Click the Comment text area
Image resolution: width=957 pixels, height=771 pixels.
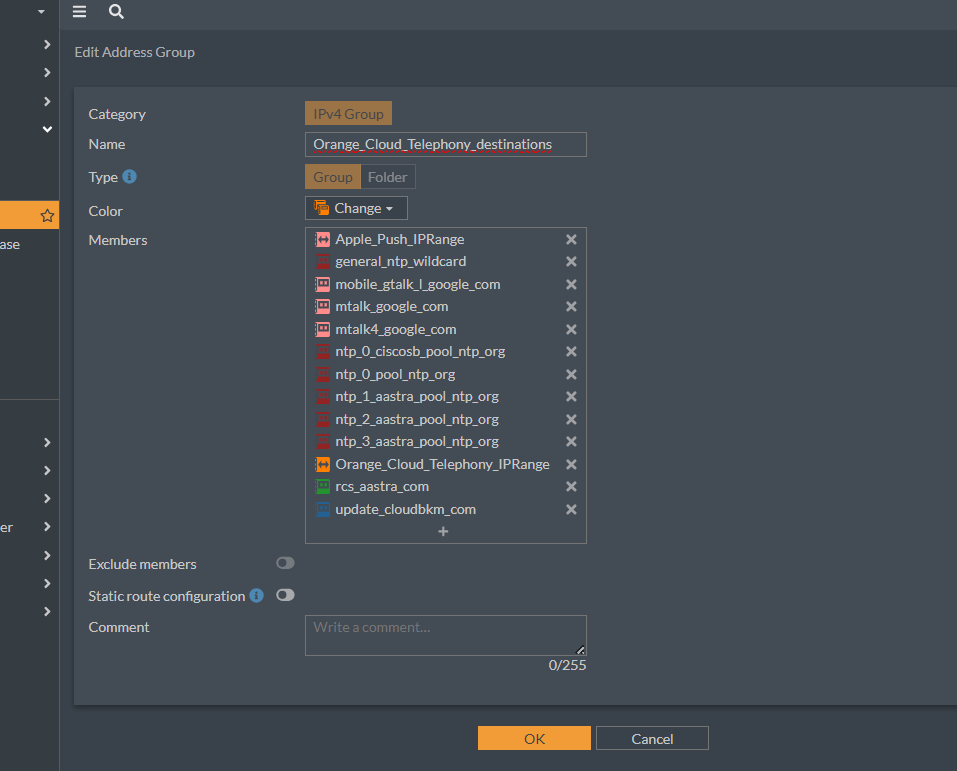(446, 635)
